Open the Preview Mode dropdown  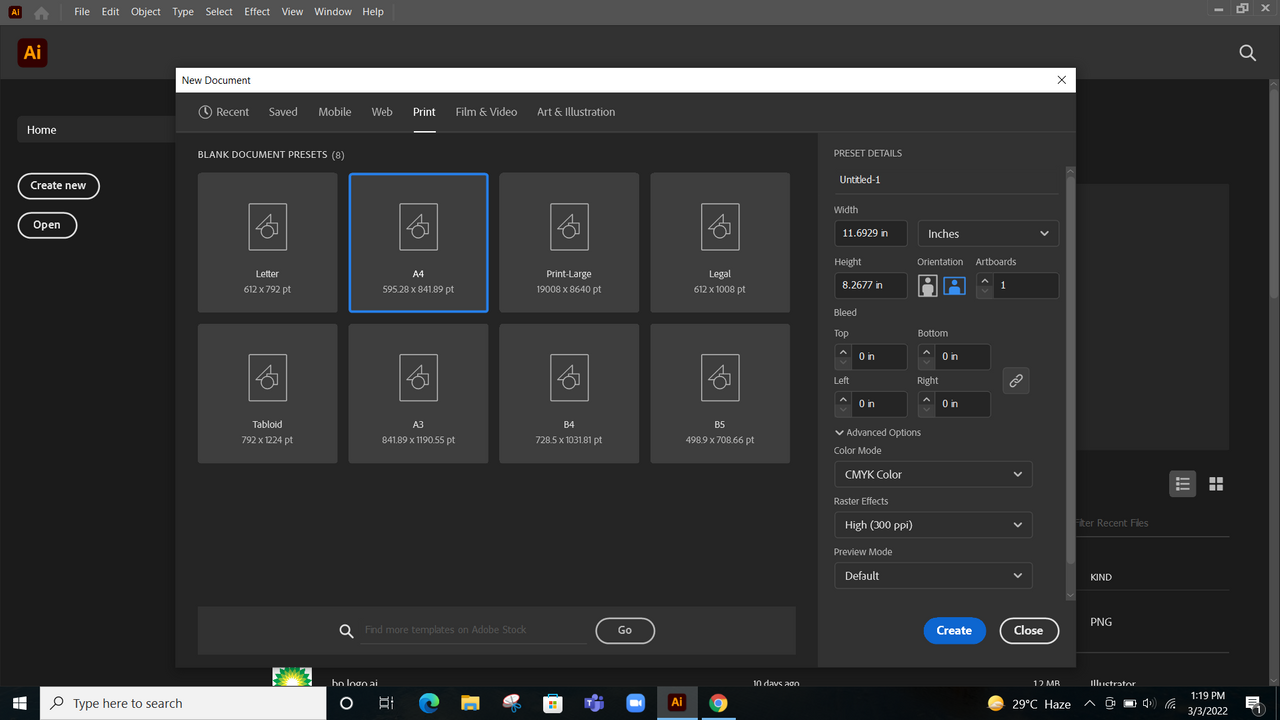(x=933, y=575)
